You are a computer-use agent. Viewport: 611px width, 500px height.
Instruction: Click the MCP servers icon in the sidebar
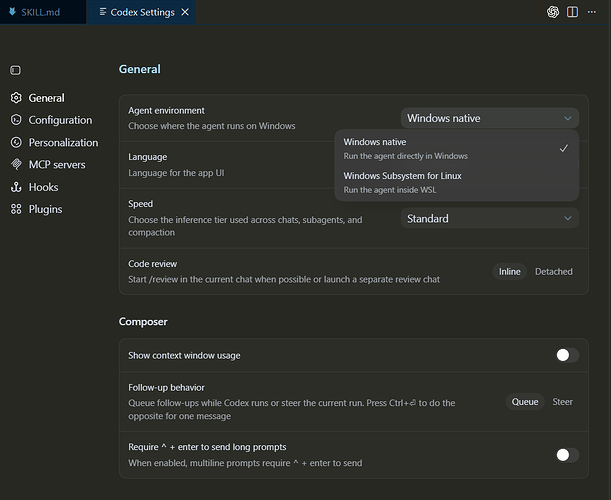click(16, 164)
